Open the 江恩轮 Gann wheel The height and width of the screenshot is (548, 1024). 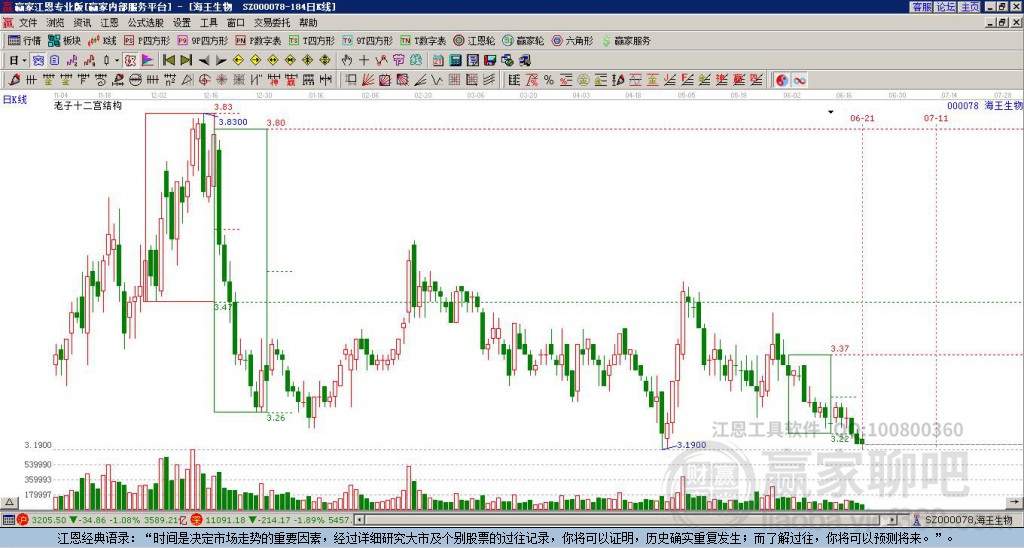(475, 40)
